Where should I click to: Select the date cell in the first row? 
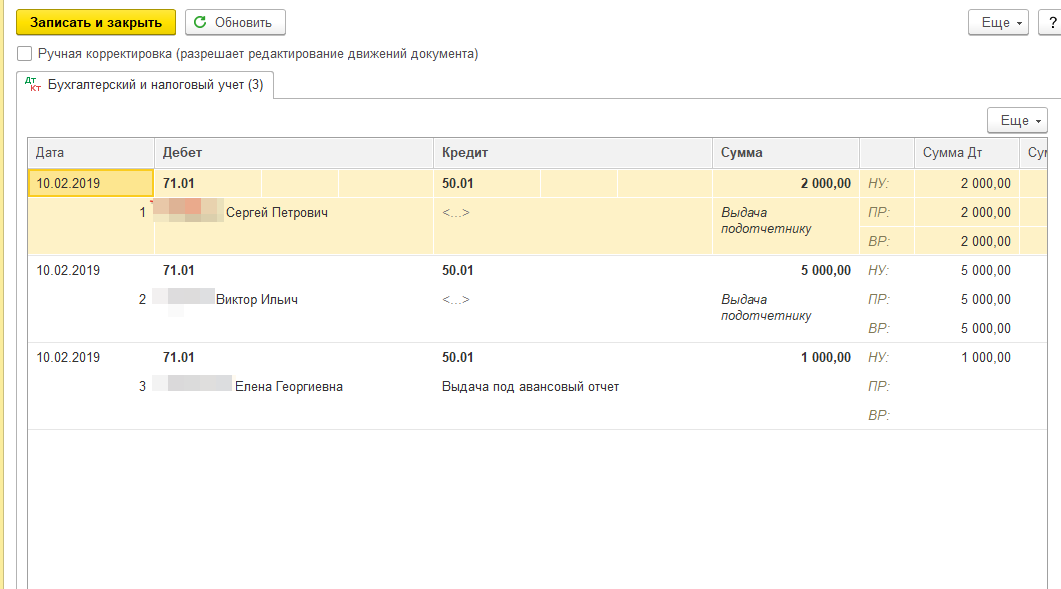[90, 183]
